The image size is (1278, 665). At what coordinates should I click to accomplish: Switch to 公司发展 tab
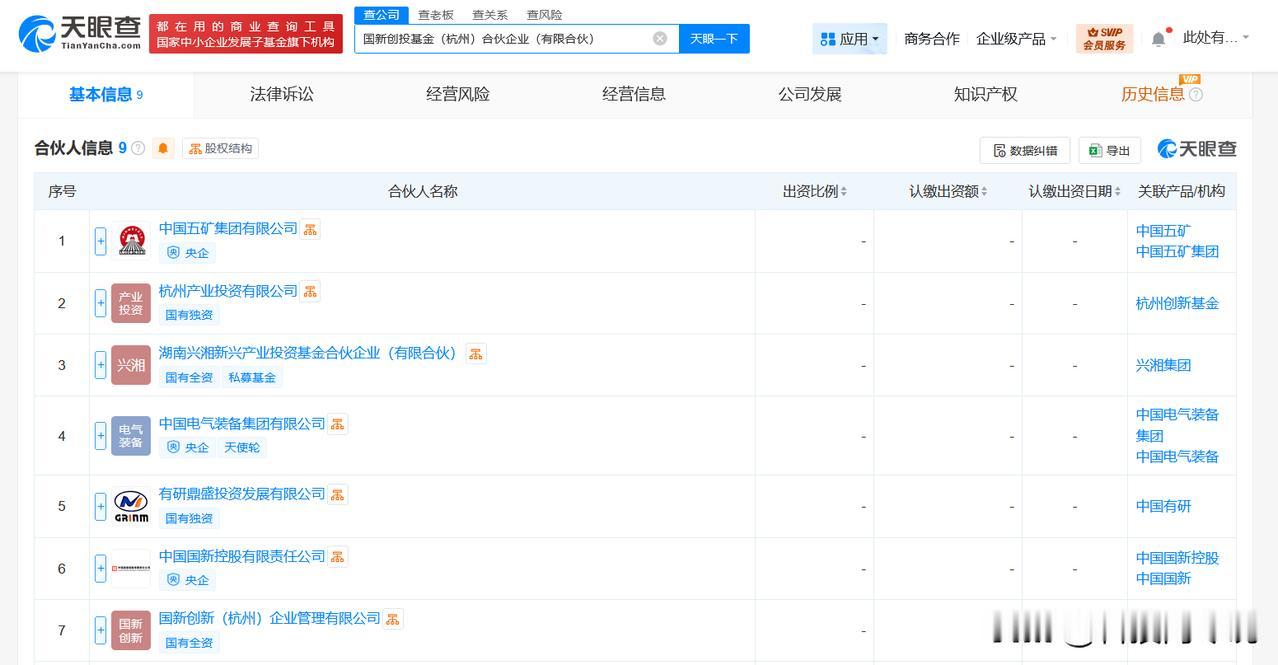pos(810,94)
